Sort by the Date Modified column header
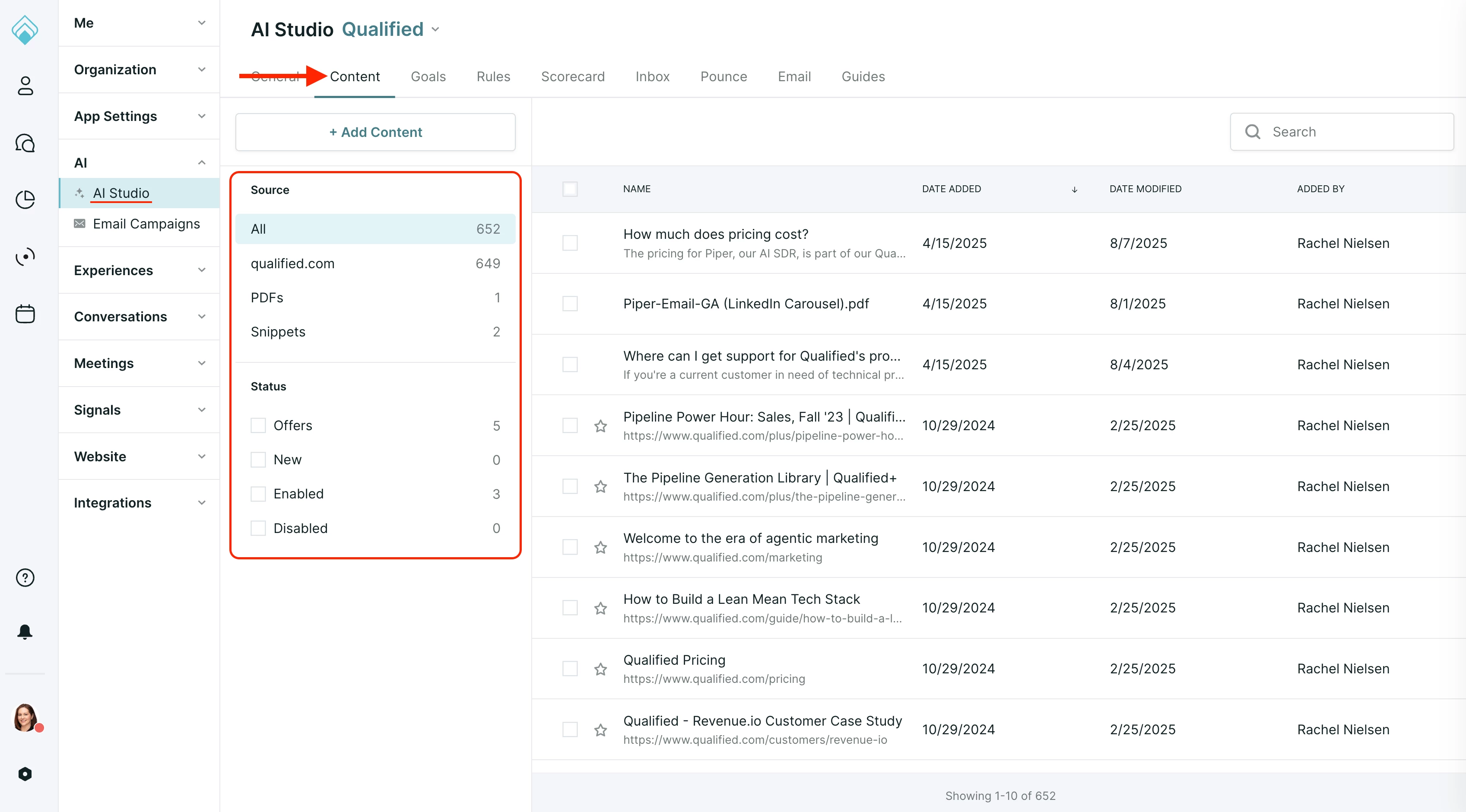 tap(1145, 189)
